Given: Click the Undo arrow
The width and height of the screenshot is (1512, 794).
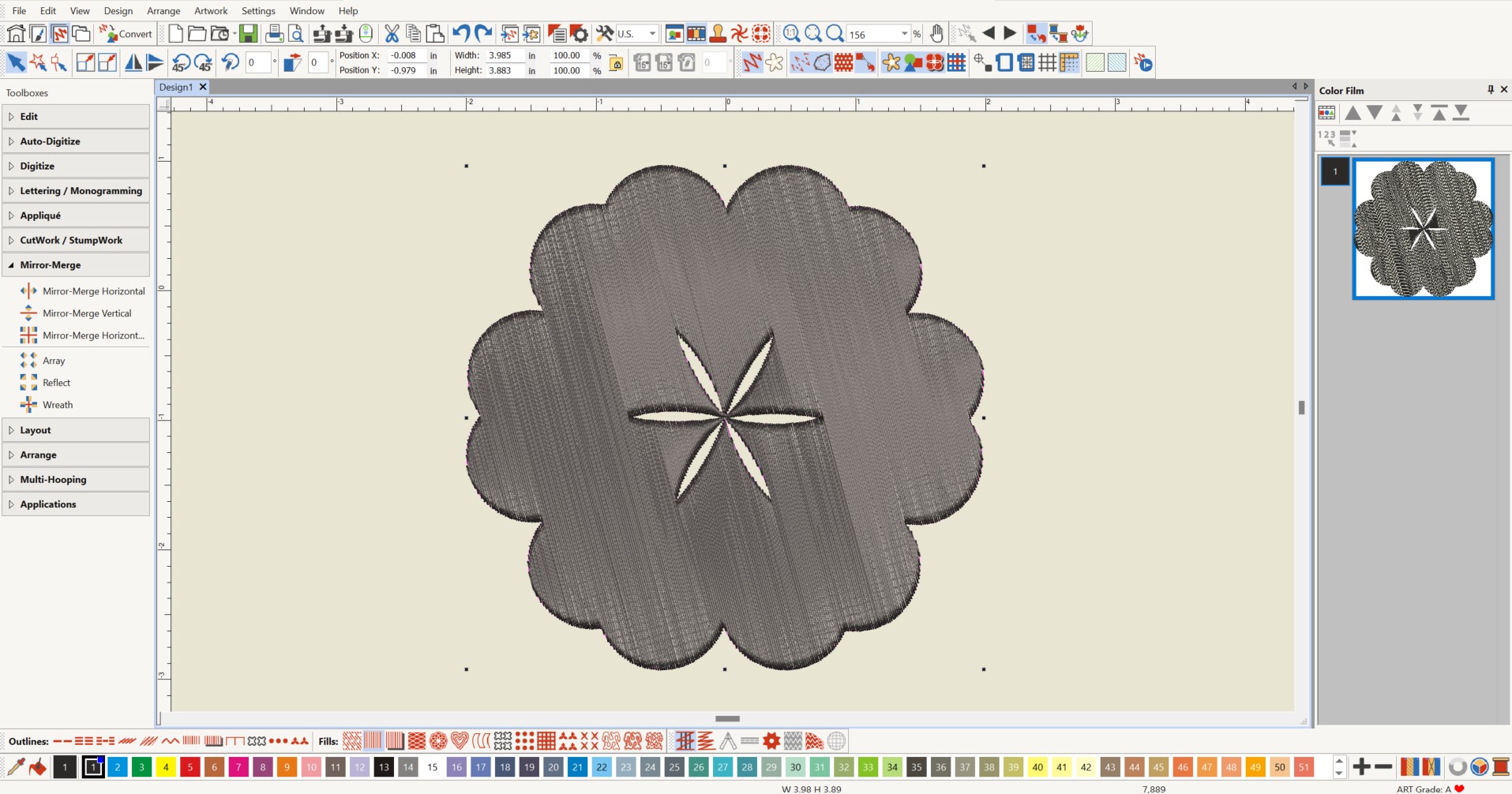Looking at the screenshot, I should point(461,33).
